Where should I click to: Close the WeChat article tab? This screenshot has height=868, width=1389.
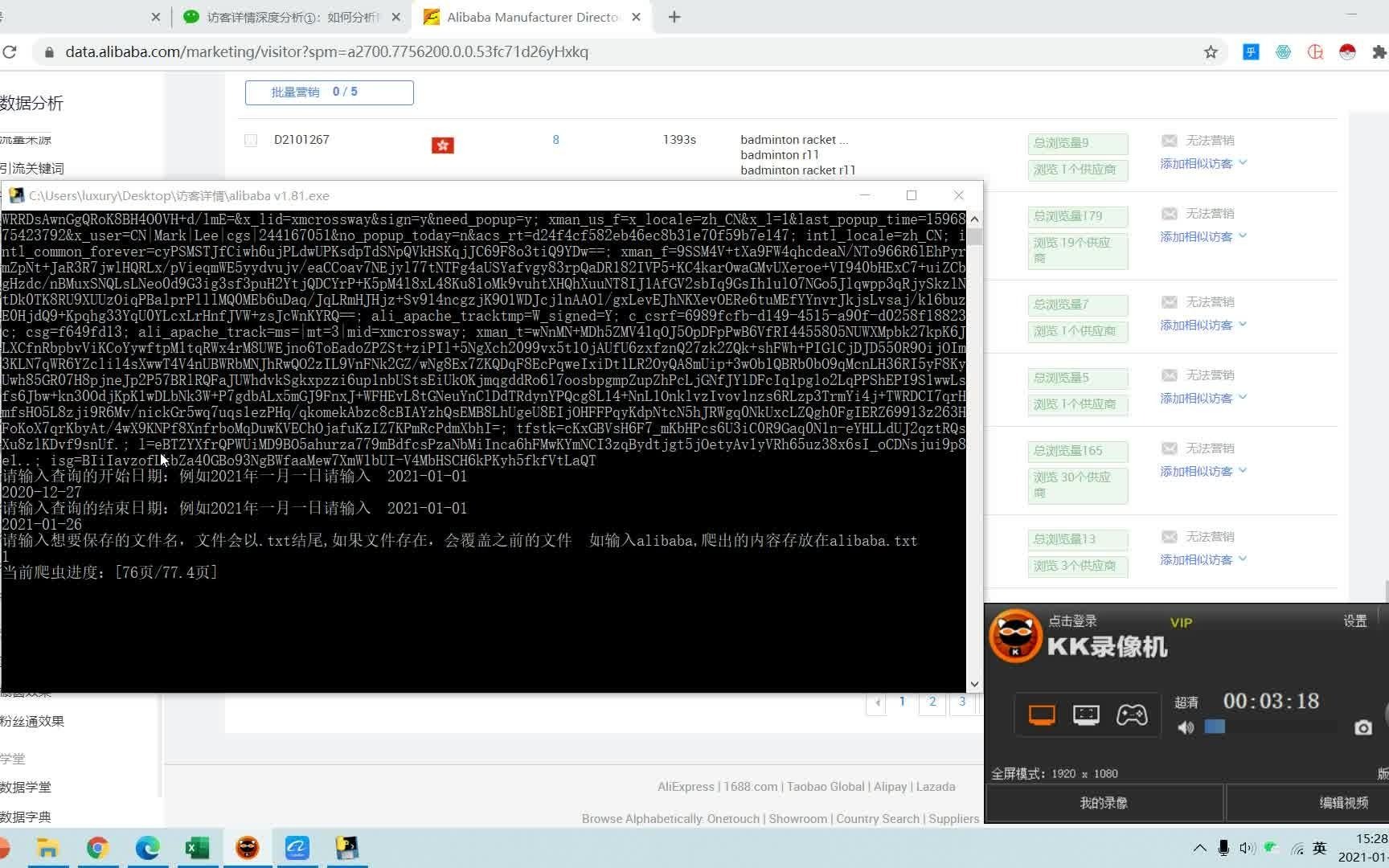pyautogui.click(x=395, y=17)
